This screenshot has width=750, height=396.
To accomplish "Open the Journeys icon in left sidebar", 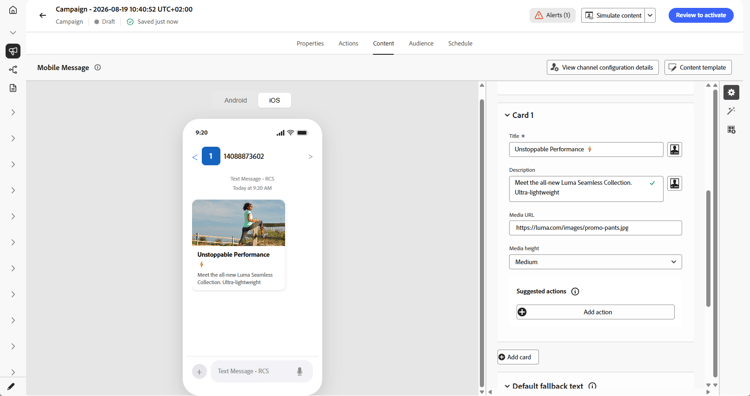I will (13, 70).
